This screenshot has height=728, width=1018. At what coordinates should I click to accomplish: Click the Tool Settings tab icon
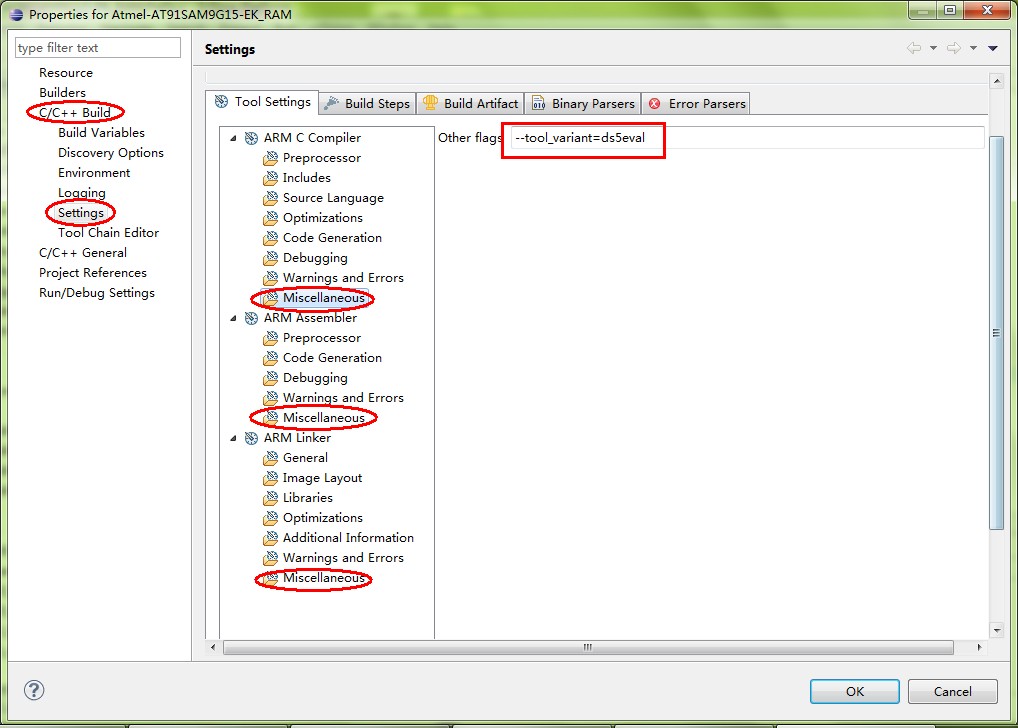click(x=221, y=102)
